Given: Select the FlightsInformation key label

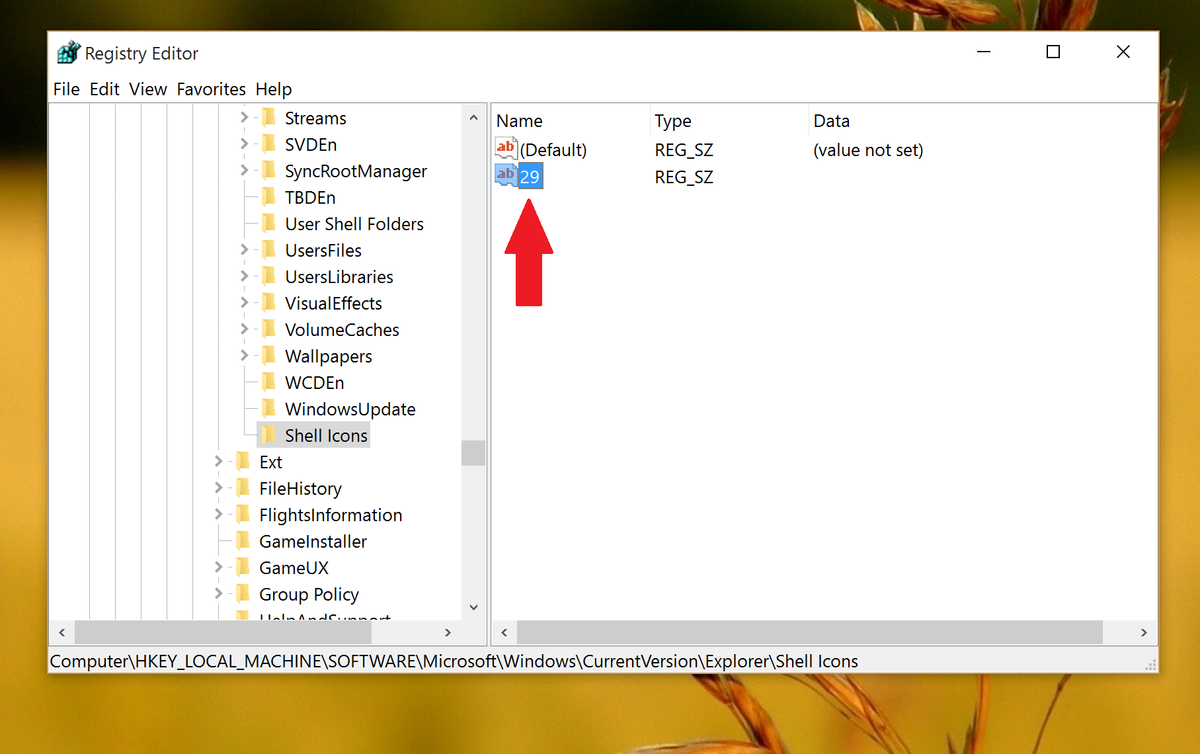Looking at the screenshot, I should click(331, 515).
